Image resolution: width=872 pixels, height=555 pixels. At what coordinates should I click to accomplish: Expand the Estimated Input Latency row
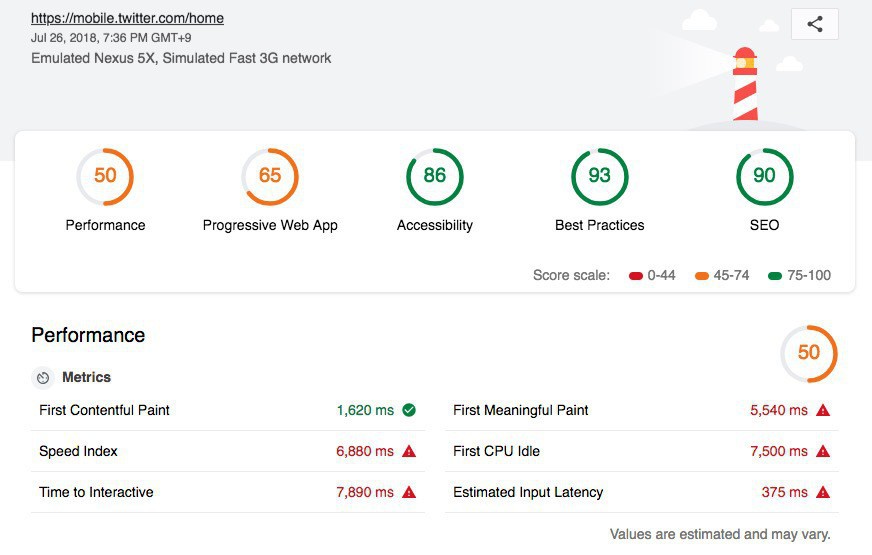click(x=528, y=492)
